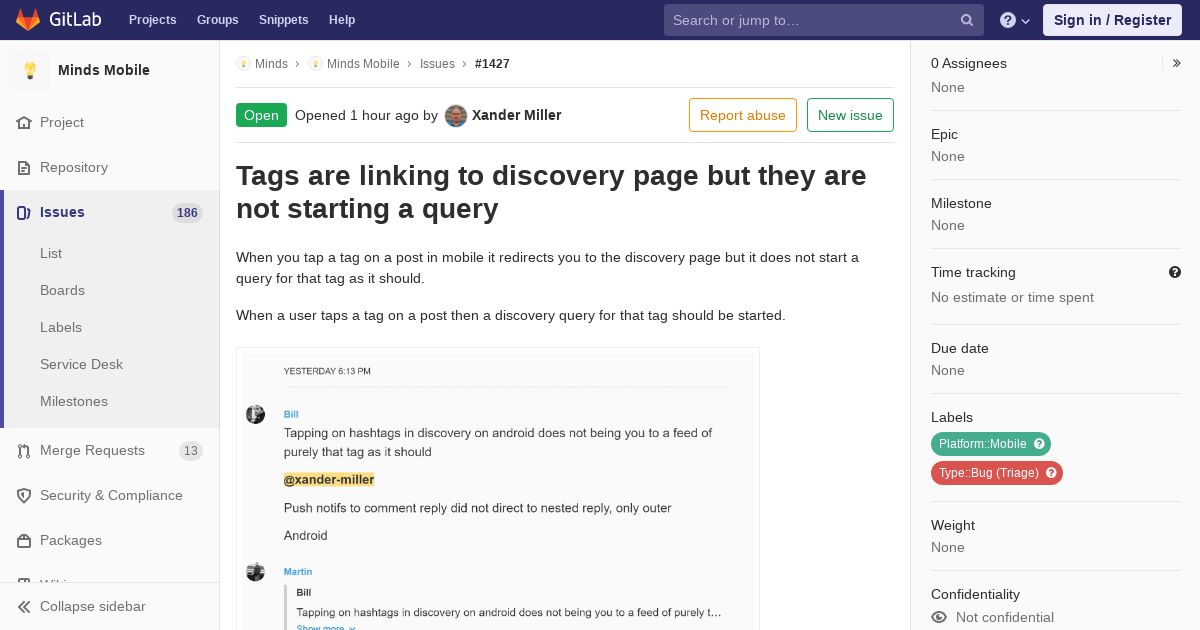Go to the Issues breadcrumb link

(437, 63)
